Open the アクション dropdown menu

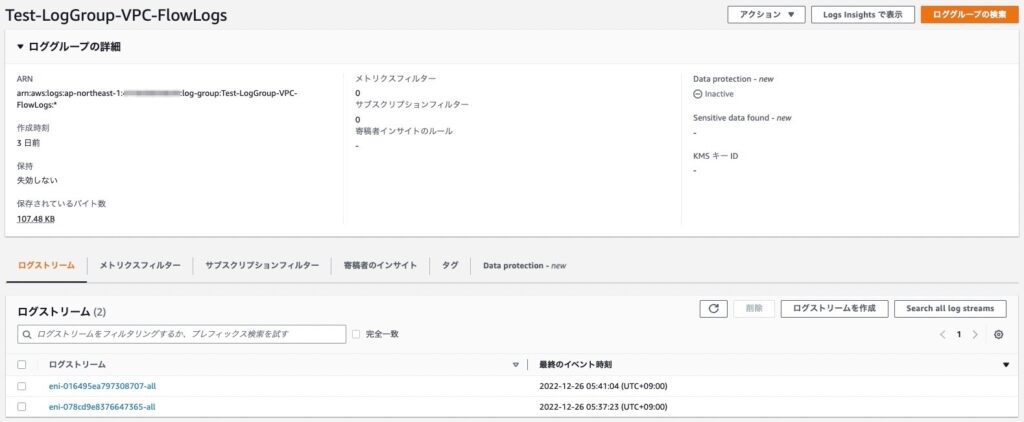tap(766, 15)
